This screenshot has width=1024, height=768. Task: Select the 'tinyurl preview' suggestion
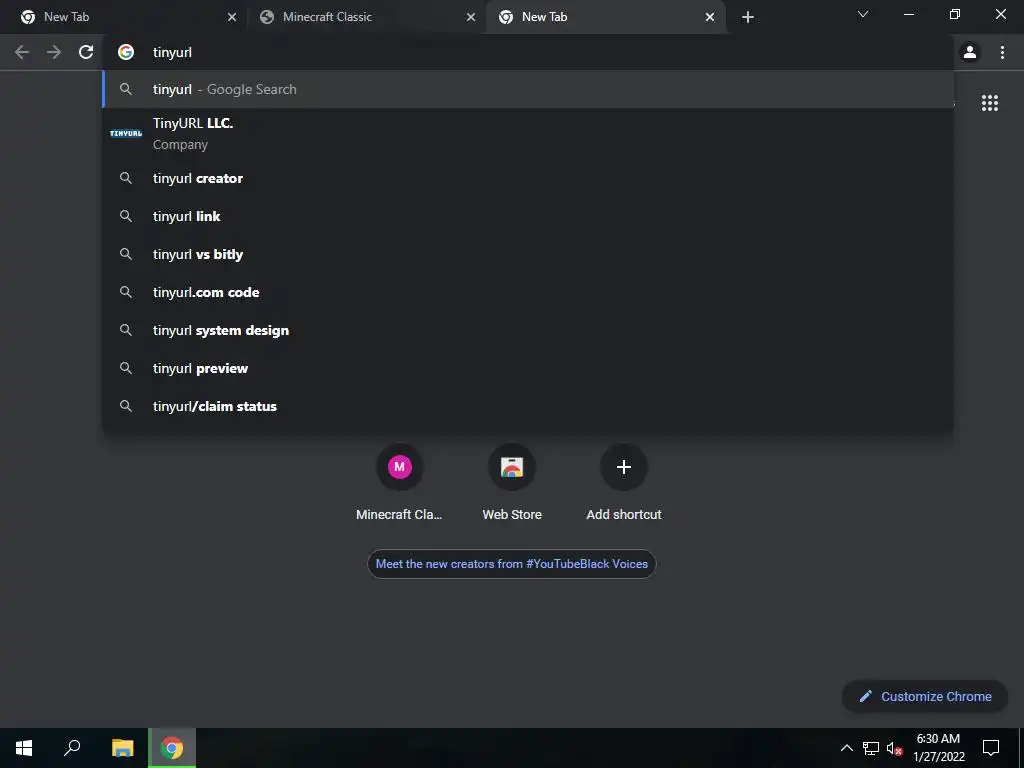(528, 368)
